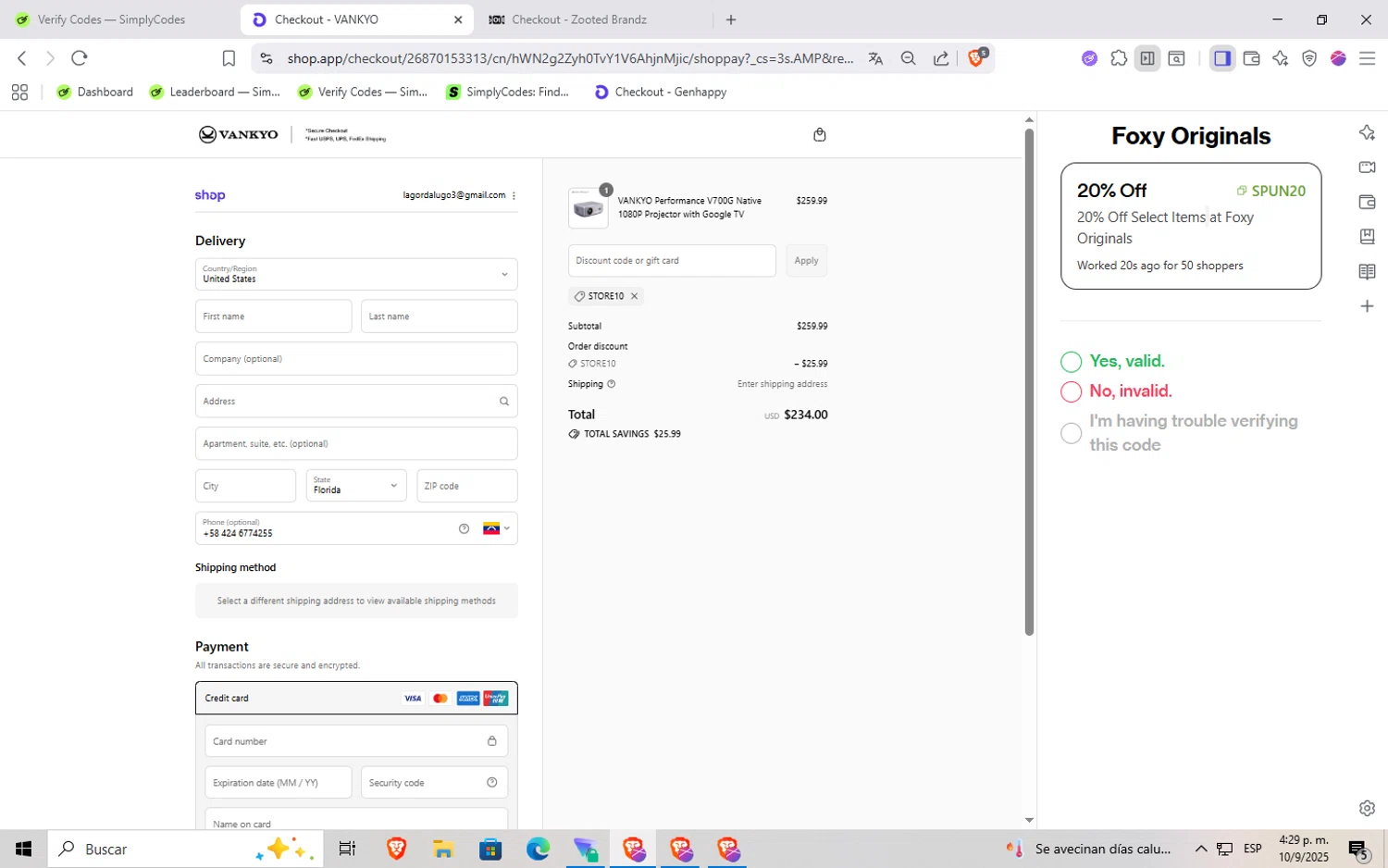Open the State dropdown showing Florida
The image size is (1388, 868).
[x=356, y=486]
